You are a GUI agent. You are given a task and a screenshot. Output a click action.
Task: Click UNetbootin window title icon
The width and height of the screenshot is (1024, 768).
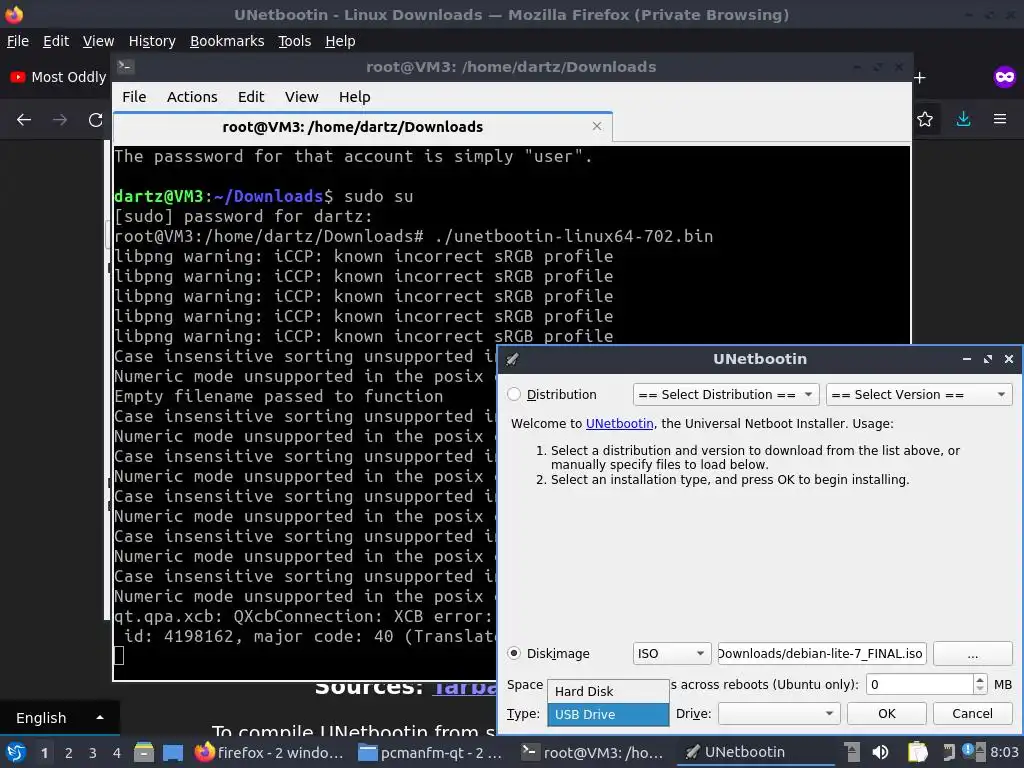click(513, 359)
